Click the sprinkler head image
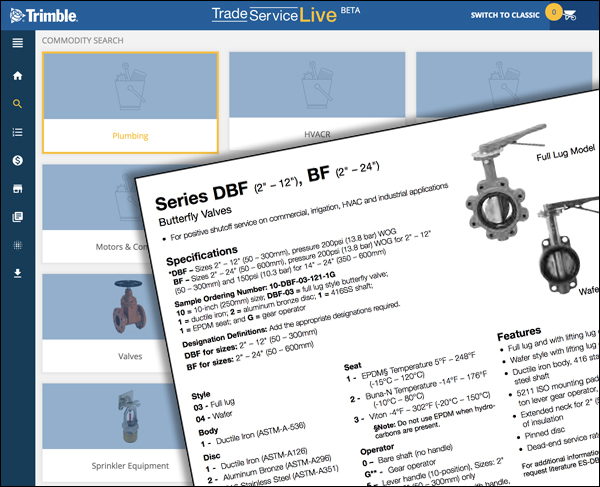 pos(129,416)
